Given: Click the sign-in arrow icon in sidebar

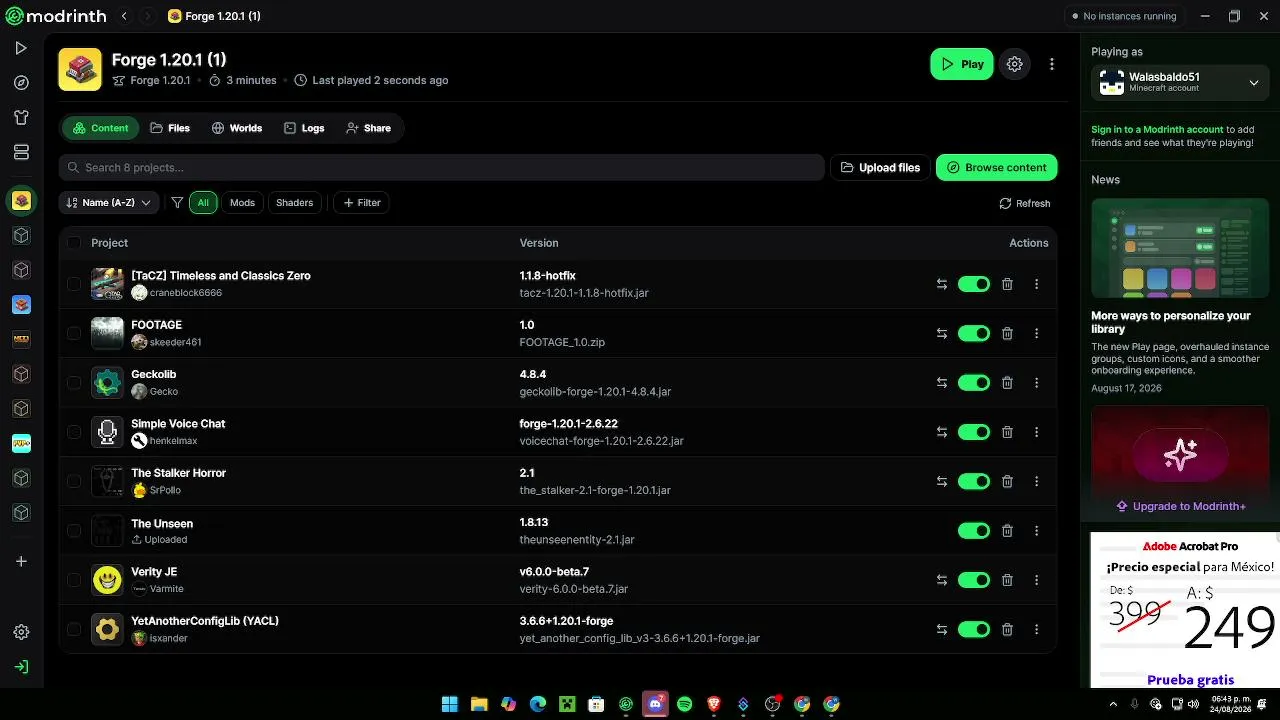Looking at the screenshot, I should [x=21, y=667].
